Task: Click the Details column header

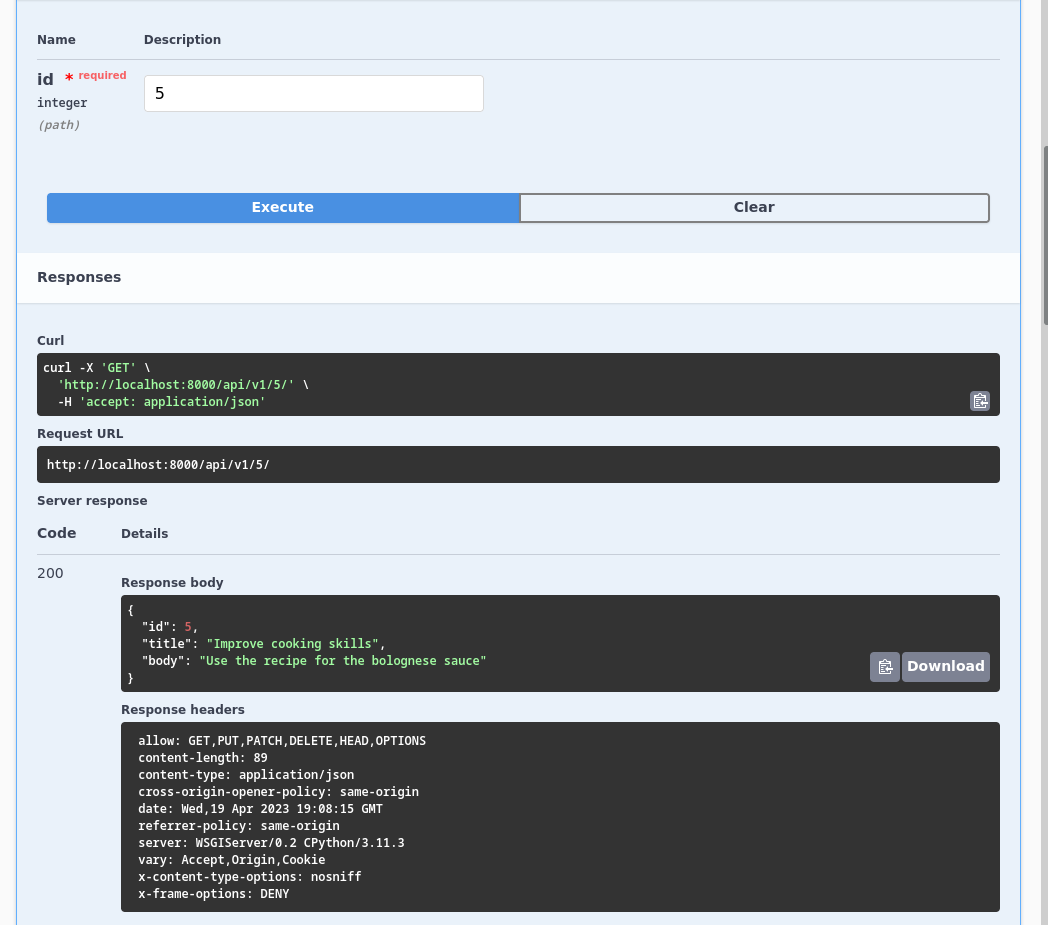Action: point(144,533)
